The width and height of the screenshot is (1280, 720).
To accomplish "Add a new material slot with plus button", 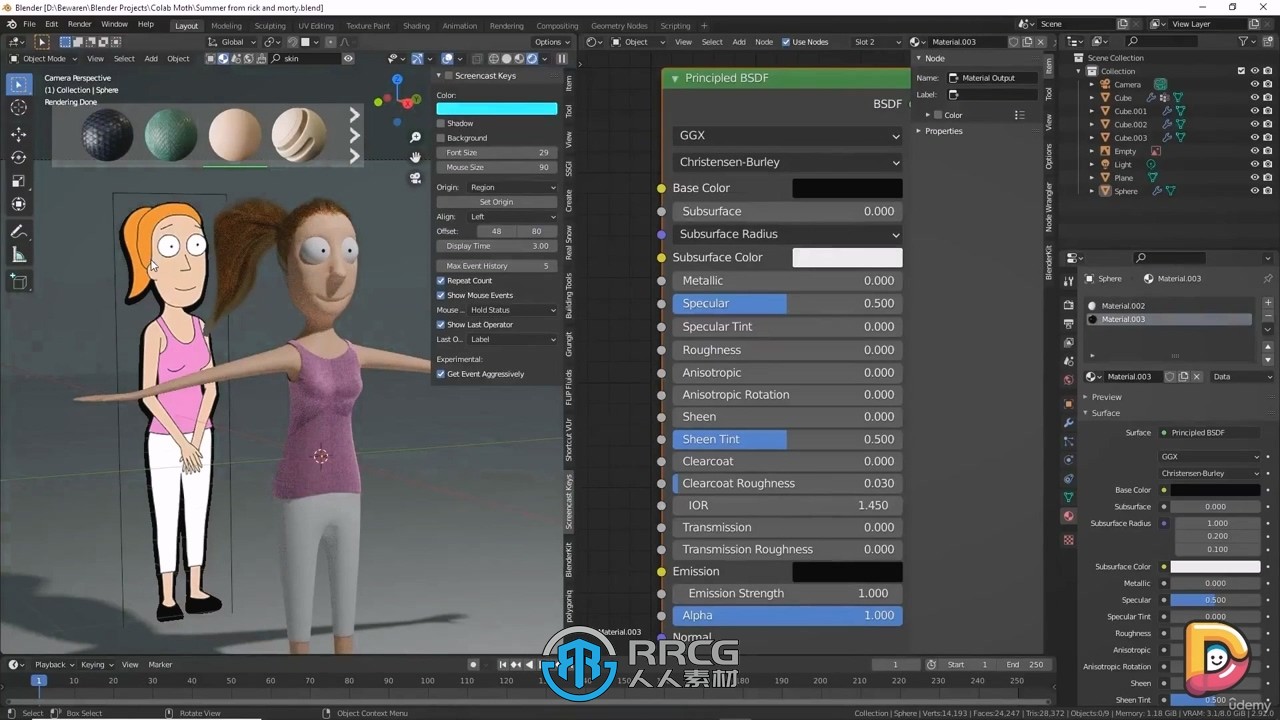I will point(1268,304).
